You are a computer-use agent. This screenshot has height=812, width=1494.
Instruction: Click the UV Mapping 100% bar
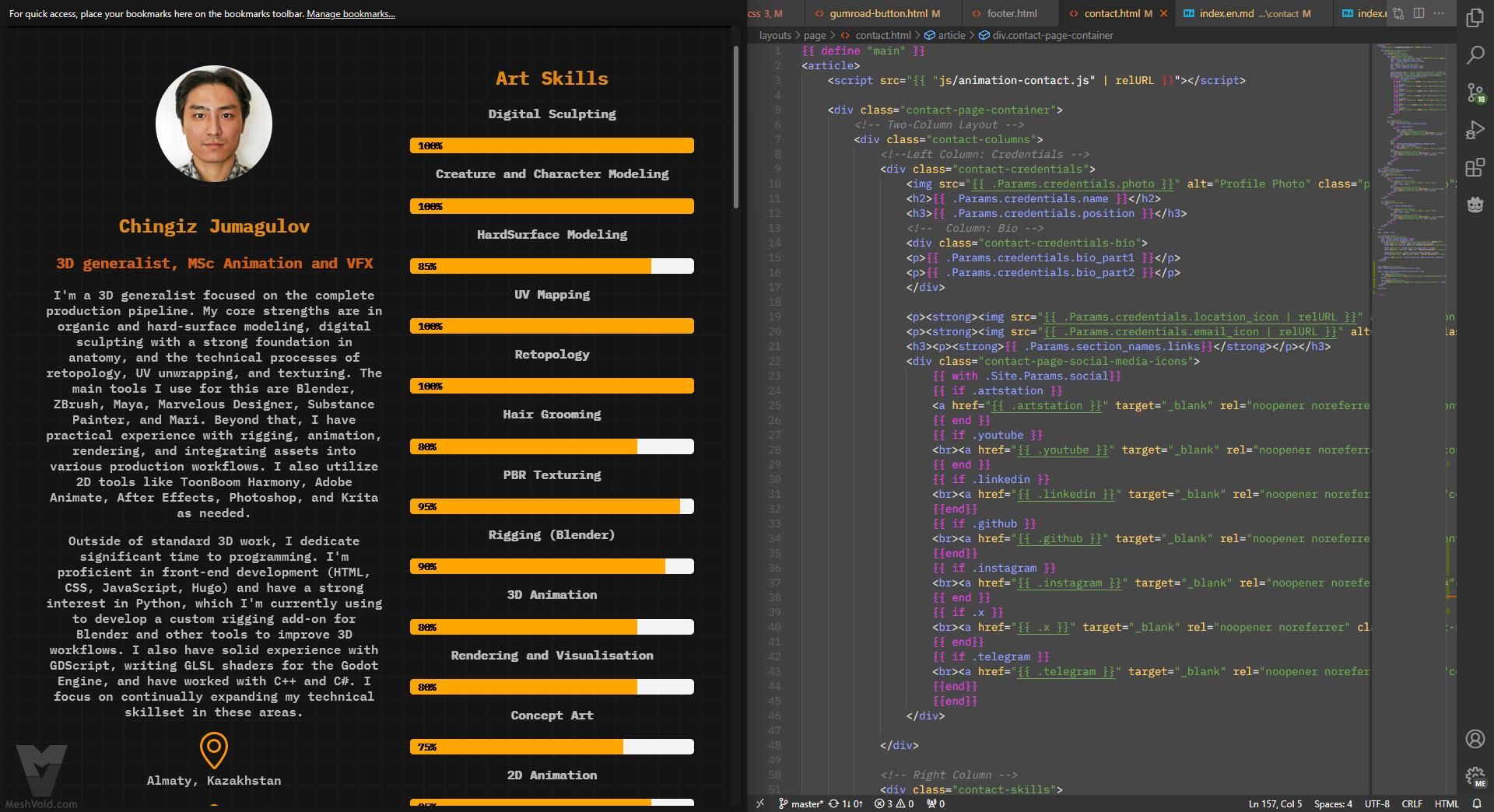coord(552,326)
